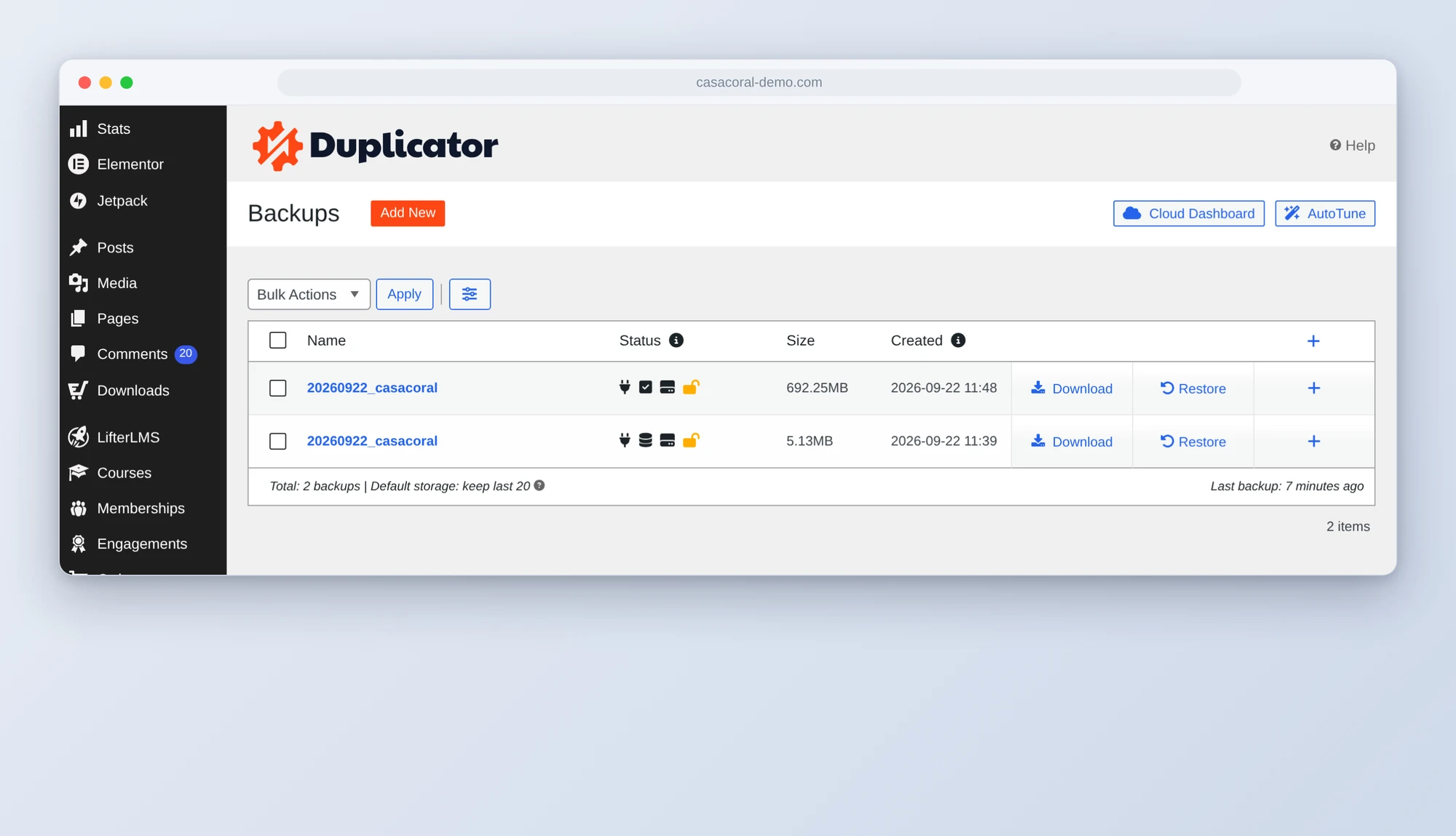This screenshot has height=836, width=1456.
Task: Open 20260922_casacoral backup from 11:48
Action: [372, 388]
